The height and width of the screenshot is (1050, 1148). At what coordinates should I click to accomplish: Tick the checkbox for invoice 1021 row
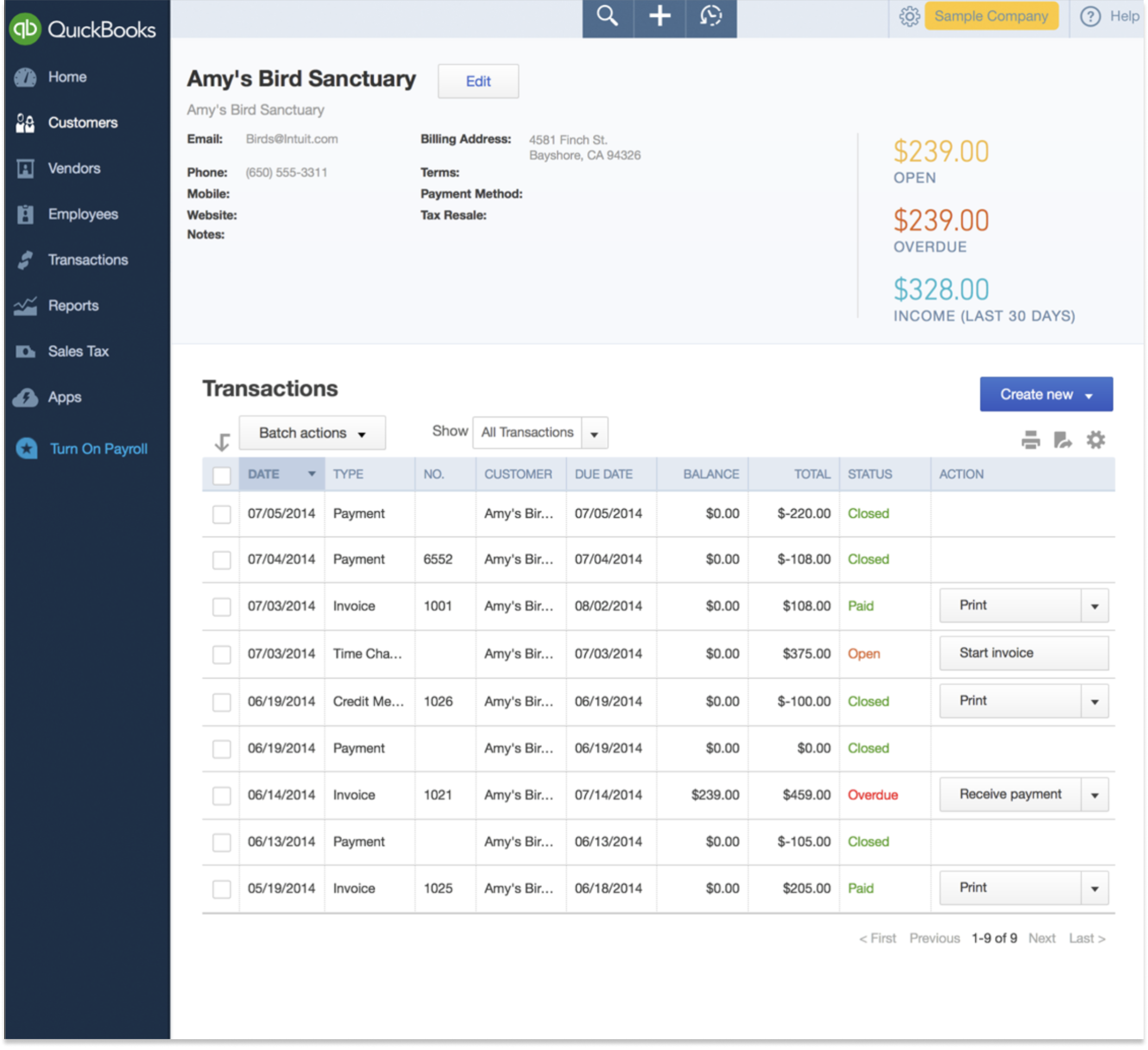click(222, 795)
